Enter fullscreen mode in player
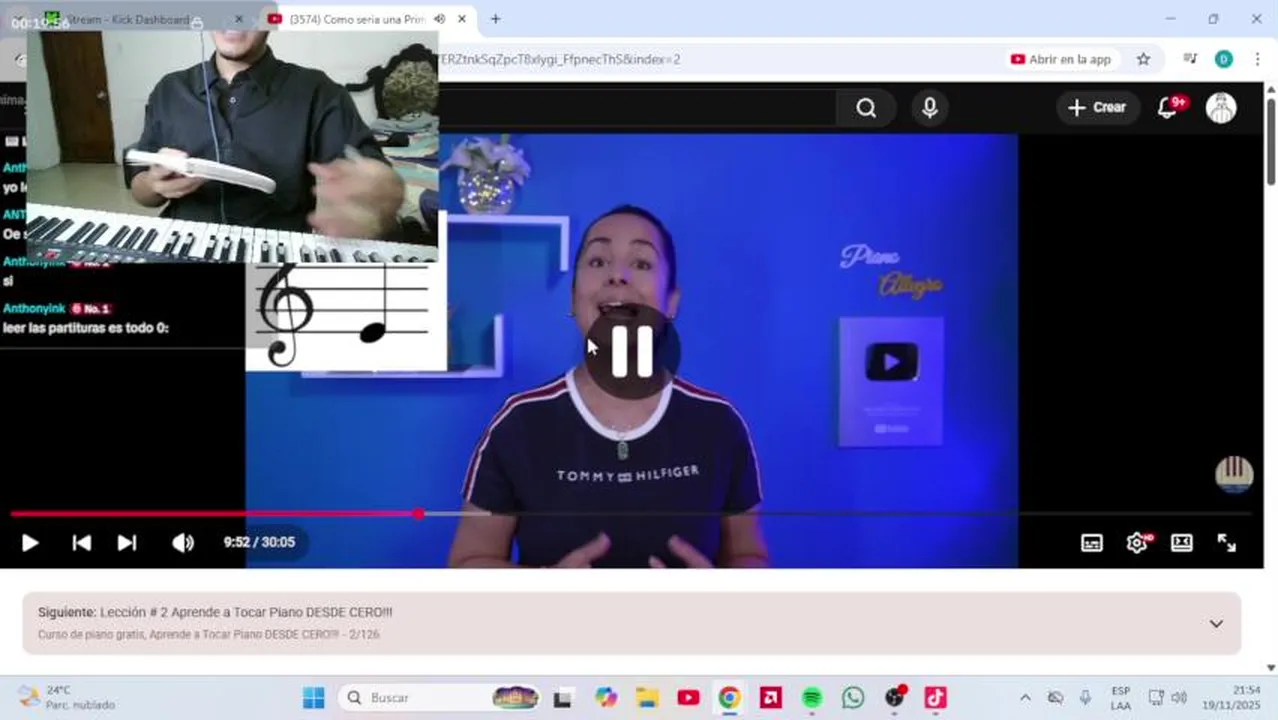The height and width of the screenshot is (720, 1278). [x=1227, y=542]
